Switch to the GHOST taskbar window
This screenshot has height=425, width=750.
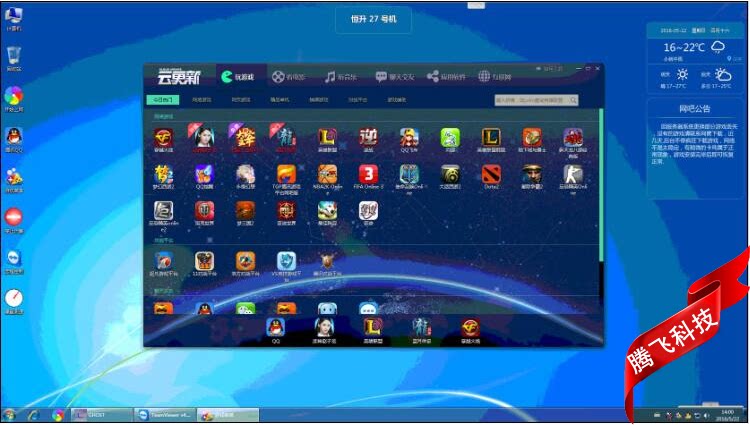click(x=102, y=415)
